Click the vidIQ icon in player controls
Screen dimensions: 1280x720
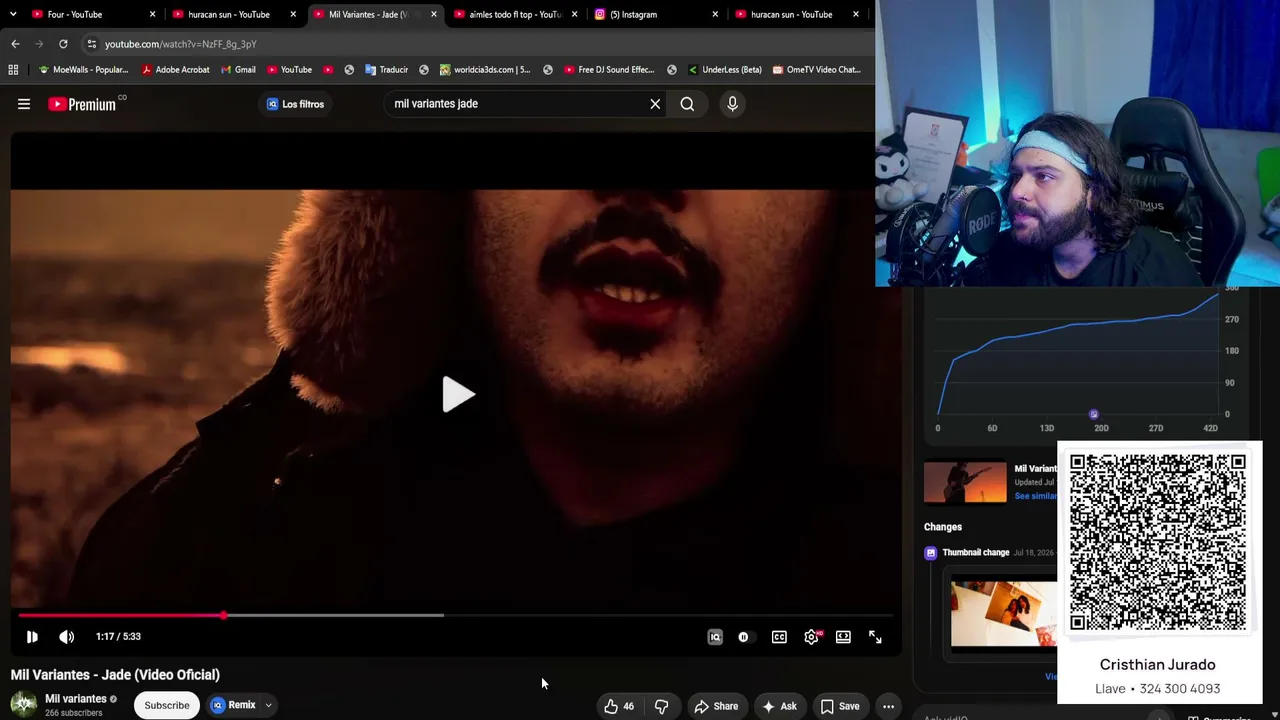point(715,637)
